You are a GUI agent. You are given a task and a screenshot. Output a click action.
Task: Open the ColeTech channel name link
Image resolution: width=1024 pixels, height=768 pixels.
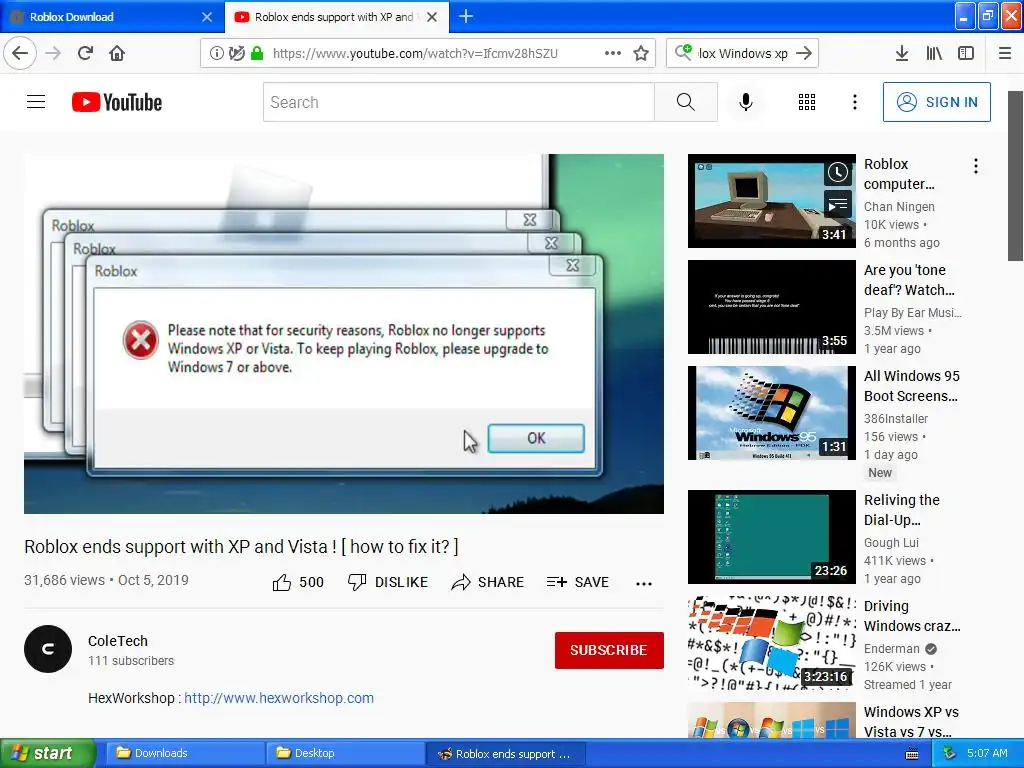(x=118, y=641)
